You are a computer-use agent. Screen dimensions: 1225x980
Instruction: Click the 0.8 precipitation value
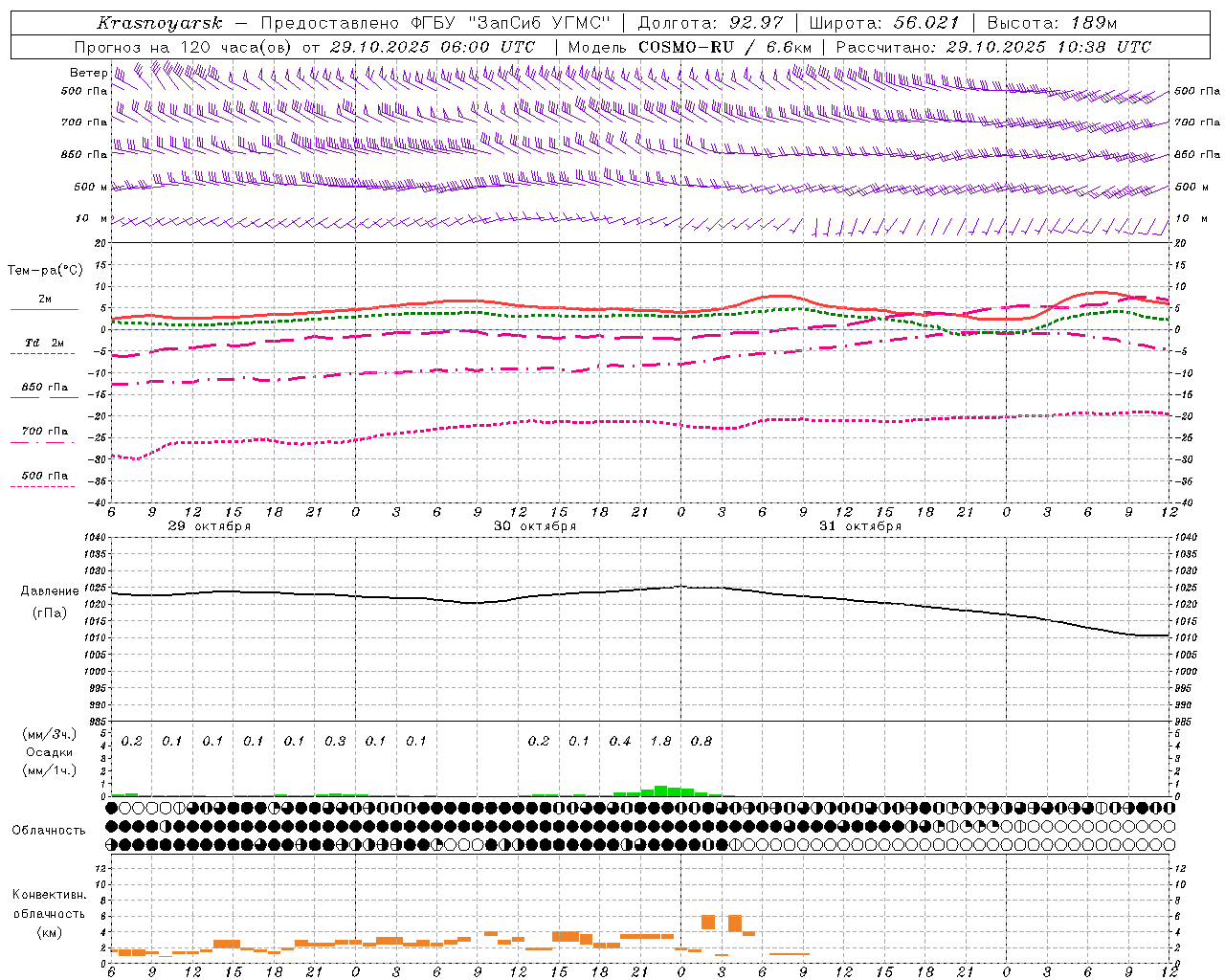pyautogui.click(x=702, y=741)
